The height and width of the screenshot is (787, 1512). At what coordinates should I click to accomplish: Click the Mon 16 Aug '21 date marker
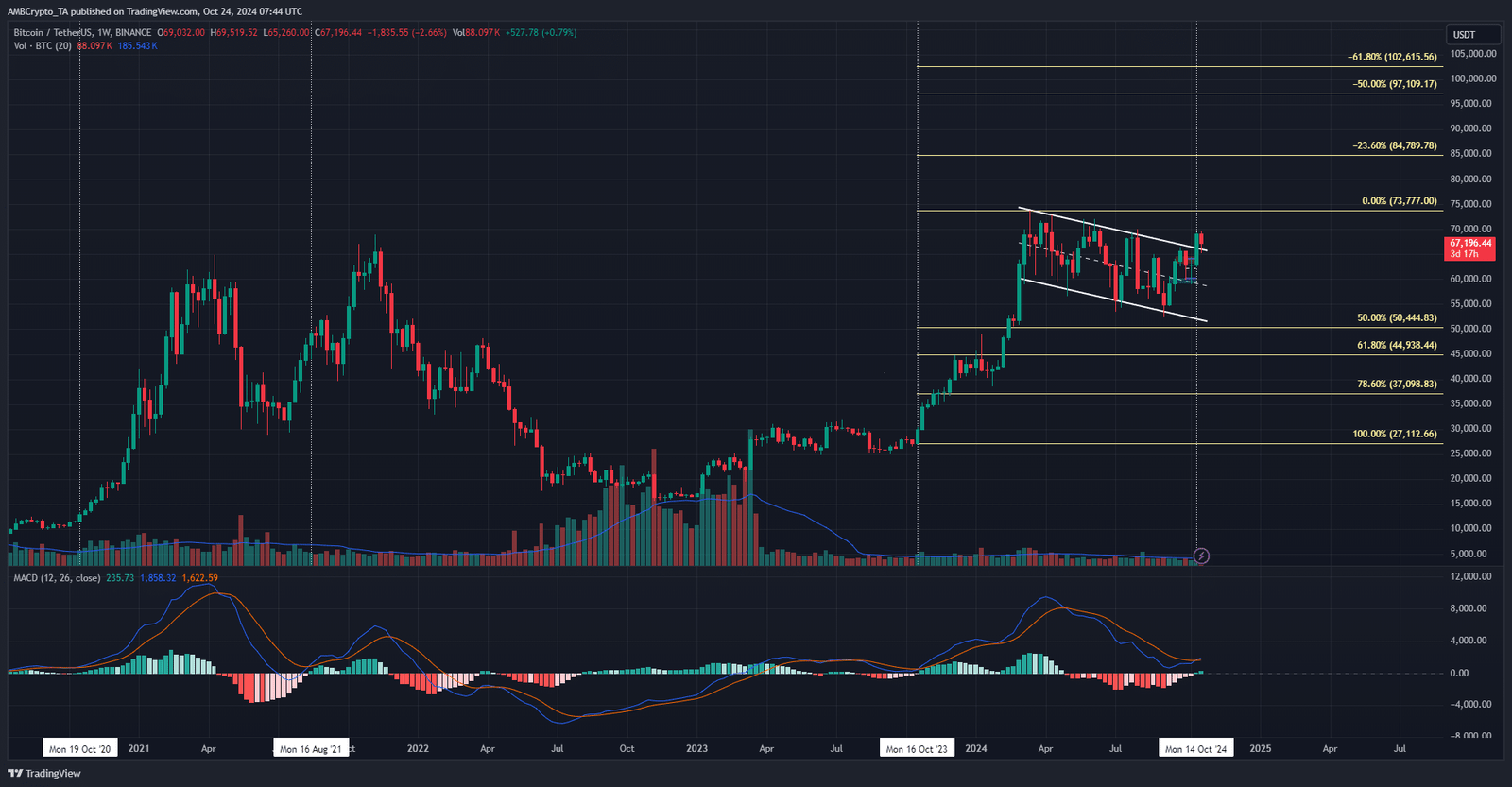[311, 749]
